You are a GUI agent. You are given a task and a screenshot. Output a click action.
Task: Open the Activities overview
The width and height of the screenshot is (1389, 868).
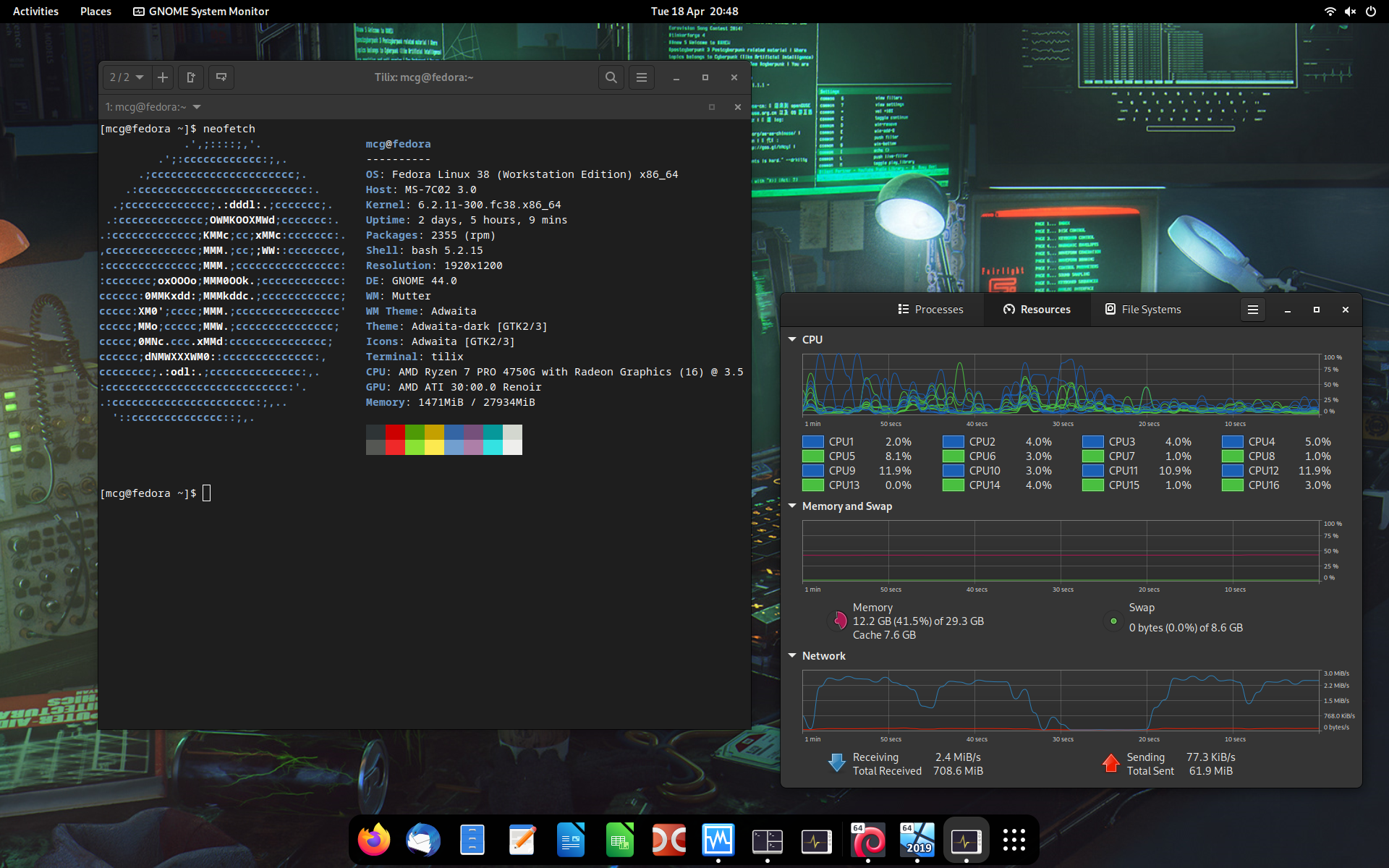pos(35,12)
